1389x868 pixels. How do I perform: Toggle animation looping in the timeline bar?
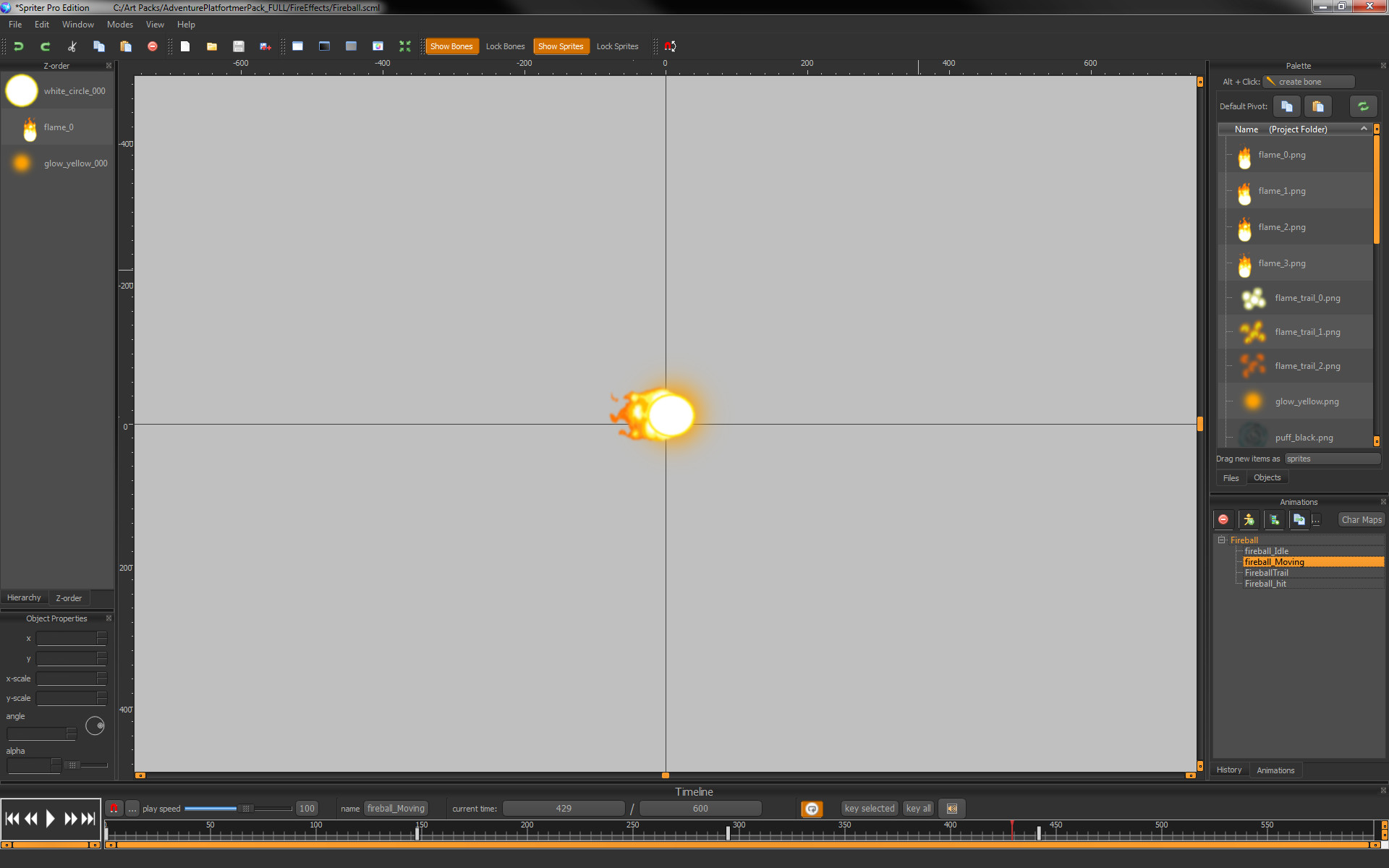(812, 808)
